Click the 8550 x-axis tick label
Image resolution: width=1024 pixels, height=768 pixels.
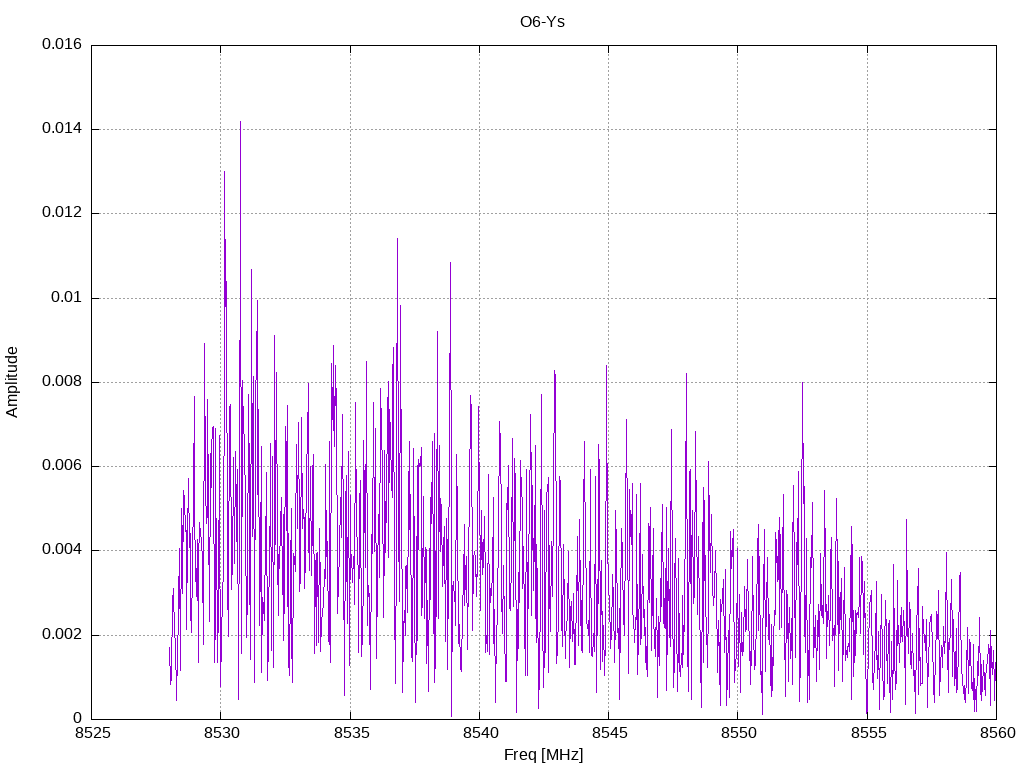737,733
